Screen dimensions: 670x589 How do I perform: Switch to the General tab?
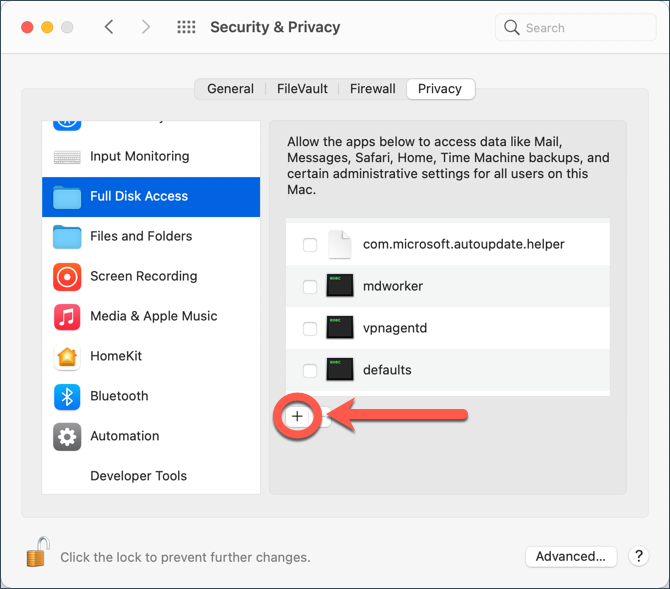[230, 89]
